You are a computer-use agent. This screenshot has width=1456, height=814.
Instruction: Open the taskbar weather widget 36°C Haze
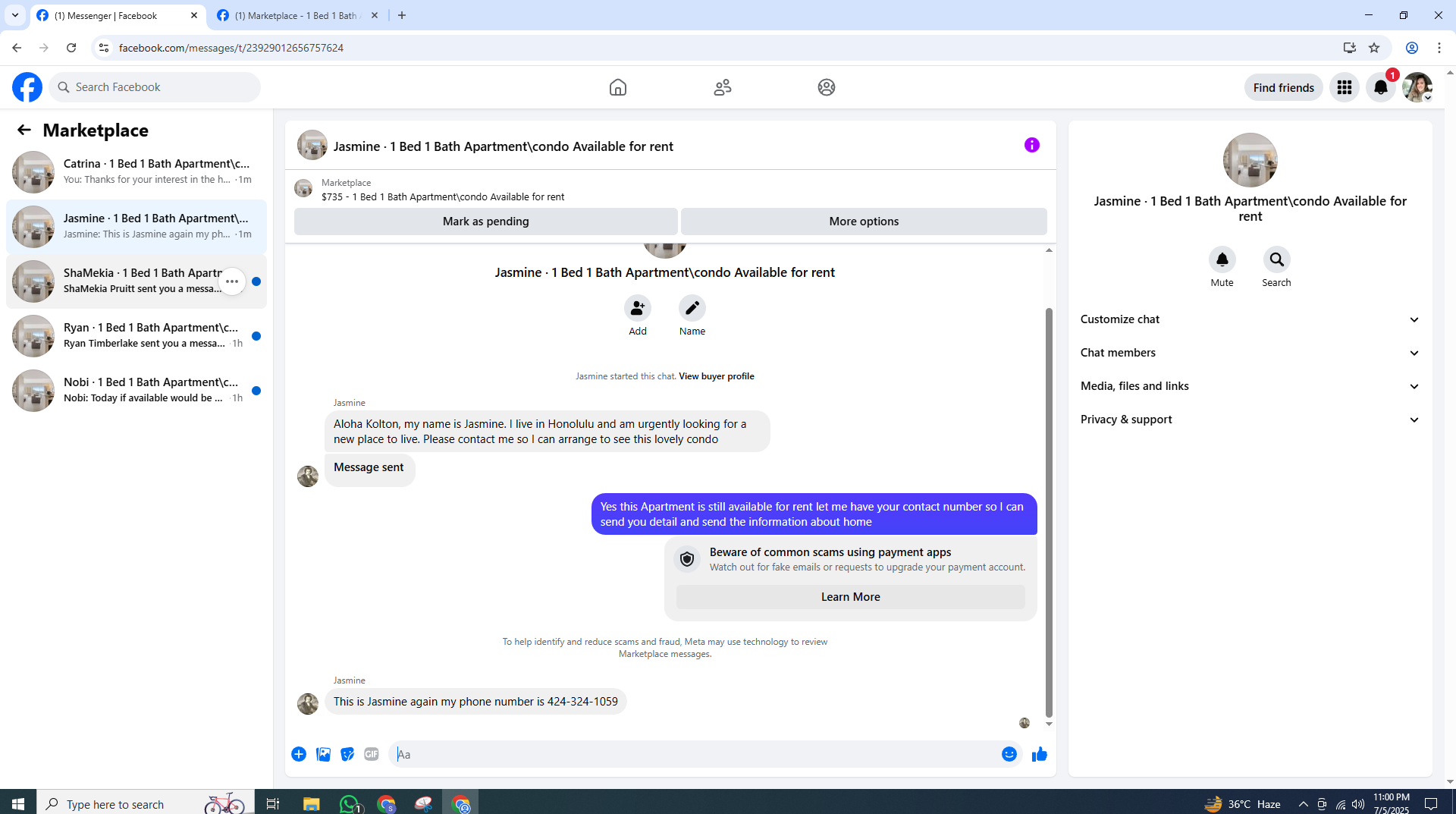(1242, 803)
